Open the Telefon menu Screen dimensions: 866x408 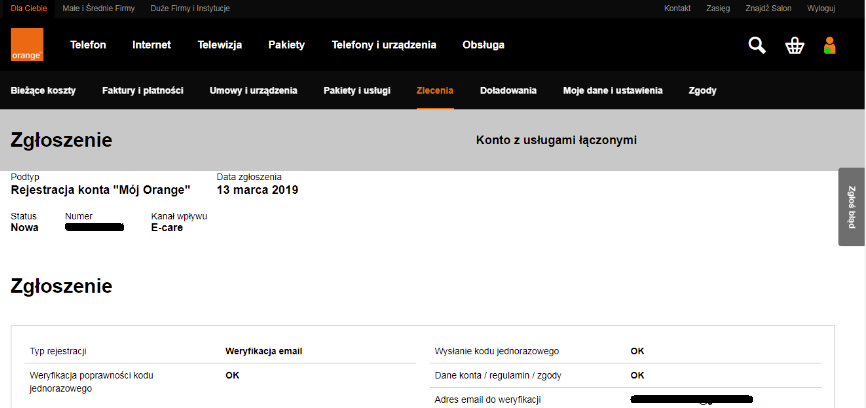(x=88, y=45)
